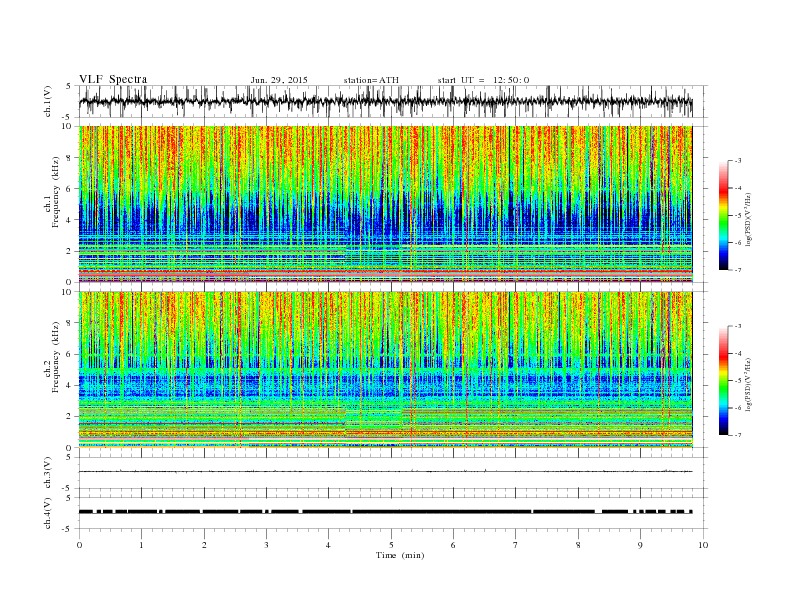Click time axis tick label "1"
Viewport: 792px width, 612px height.
(x=141, y=545)
